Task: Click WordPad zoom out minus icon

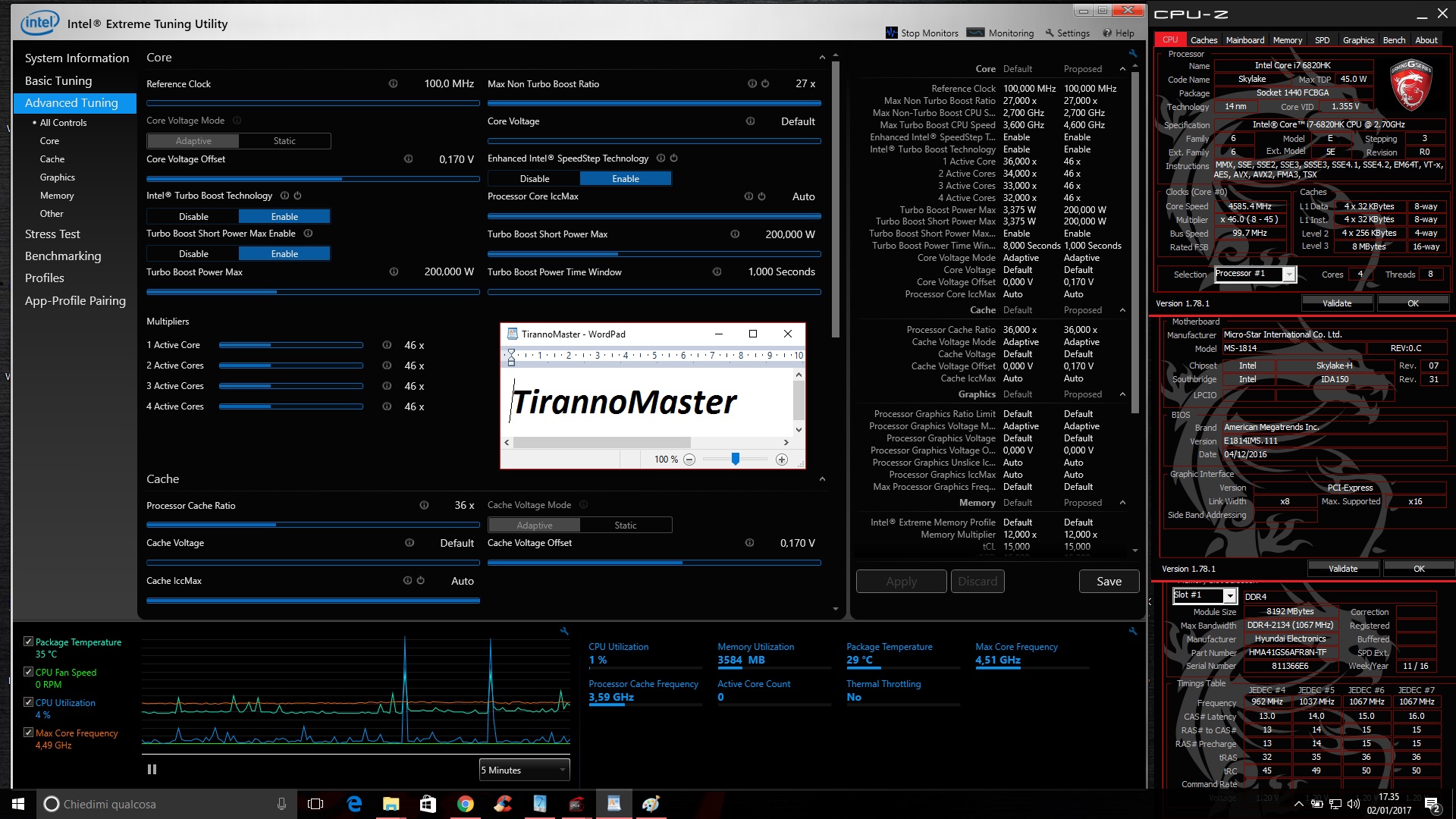Action: click(689, 460)
